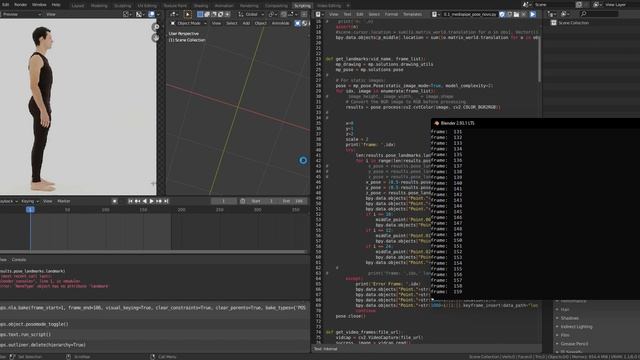This screenshot has width=640, height=360.
Task: Open the text file folder icon
Action: [516, 14]
